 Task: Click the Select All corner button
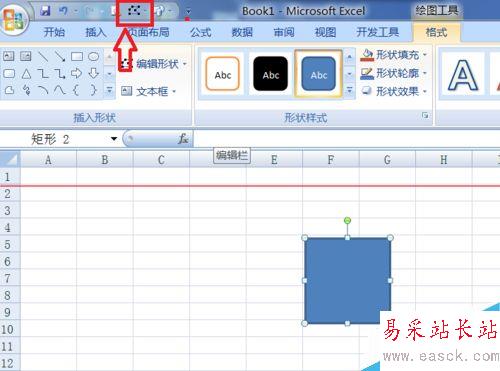[x=10, y=159]
